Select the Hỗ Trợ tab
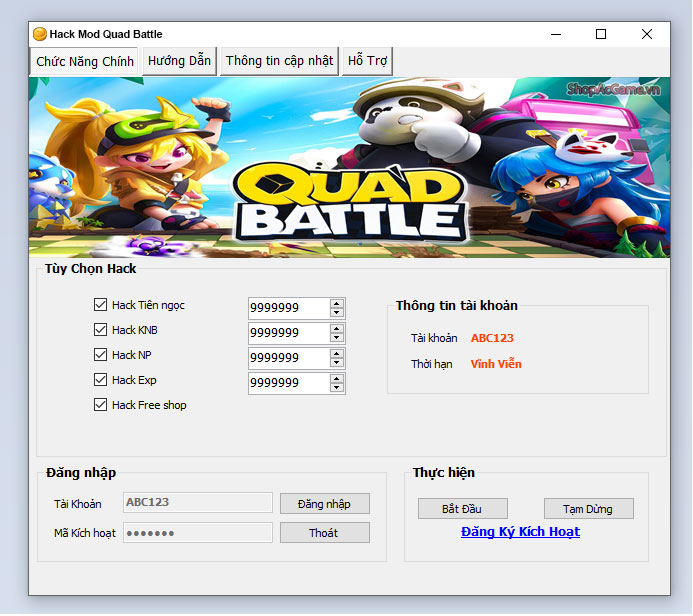This screenshot has width=693, height=616. (367, 61)
